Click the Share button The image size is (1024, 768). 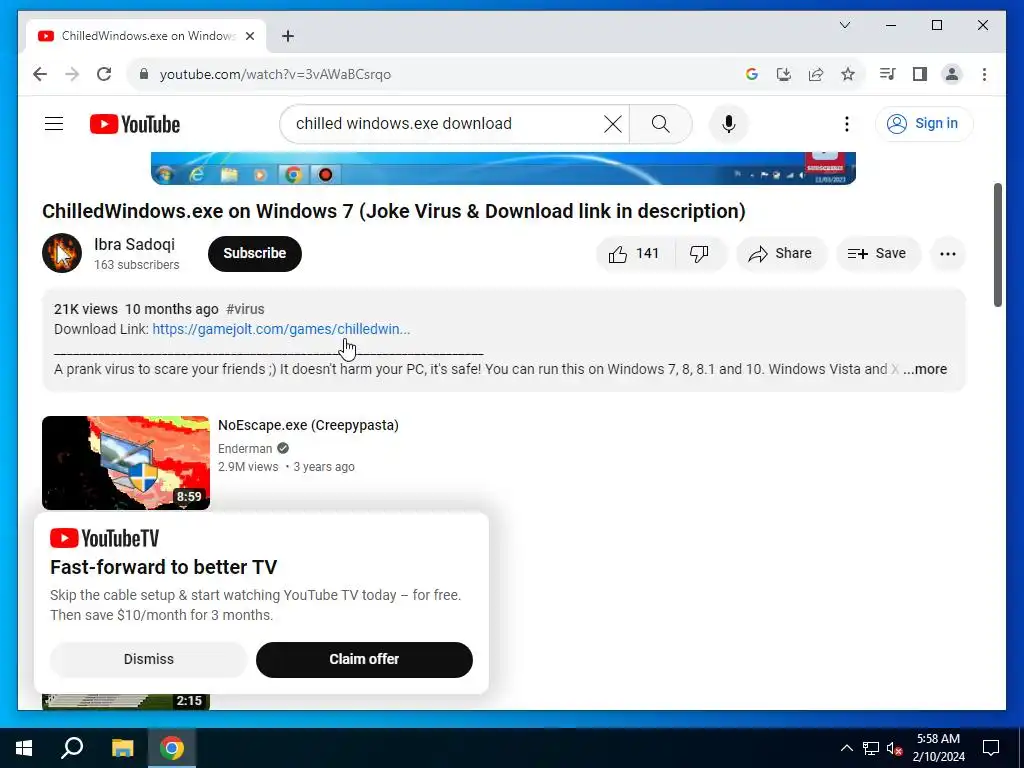tap(781, 253)
